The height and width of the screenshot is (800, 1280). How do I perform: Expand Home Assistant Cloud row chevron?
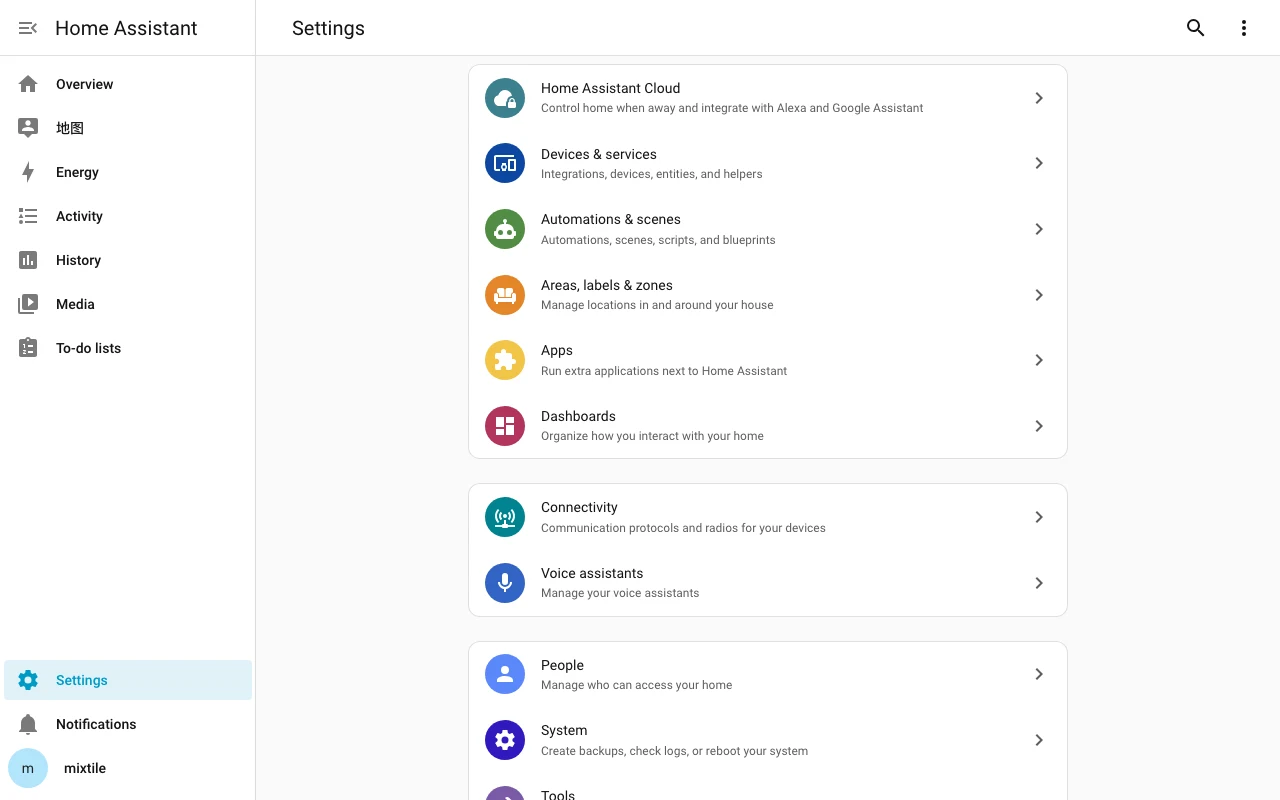click(x=1039, y=98)
